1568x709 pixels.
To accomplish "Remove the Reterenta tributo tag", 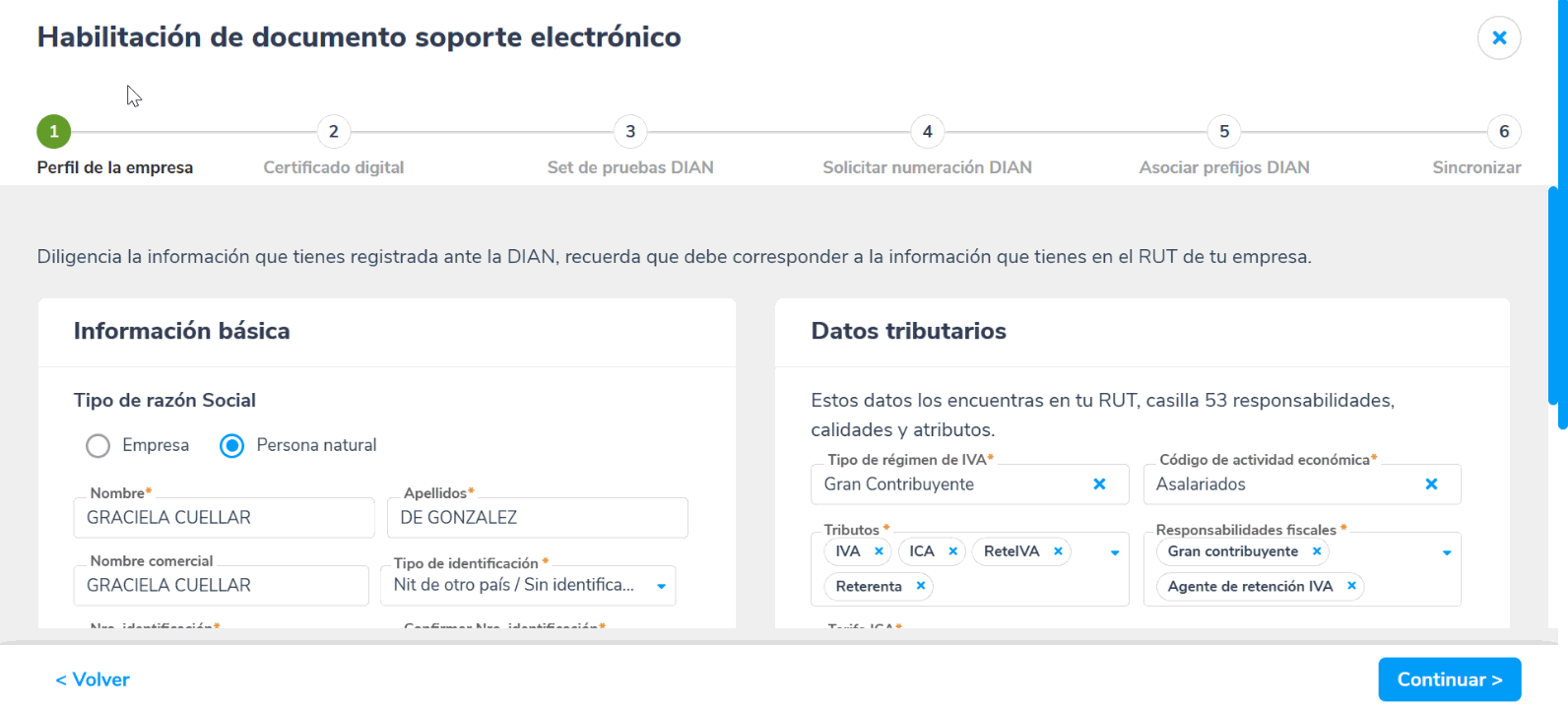I will [x=920, y=586].
